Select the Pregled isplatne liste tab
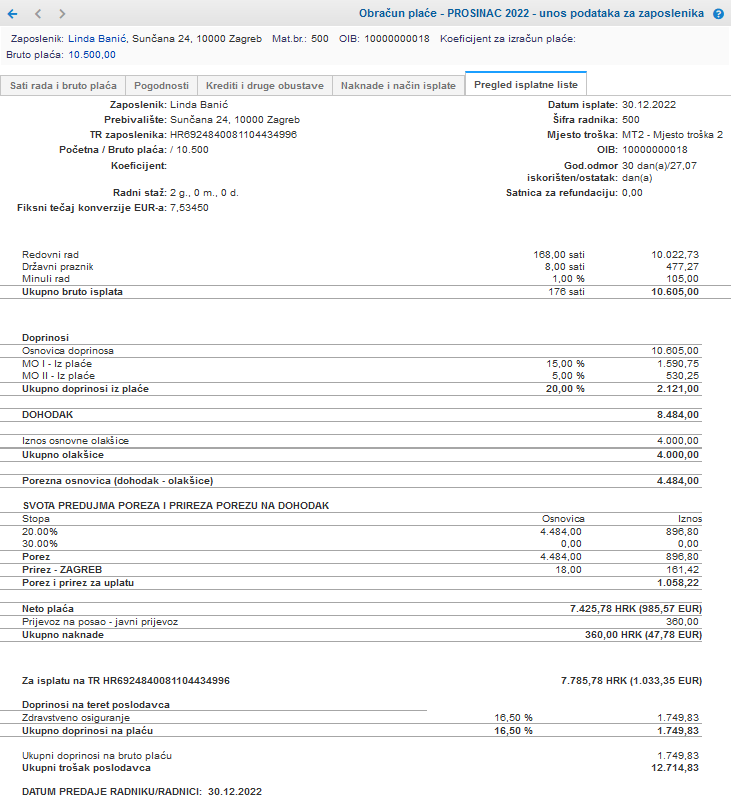Viewport: 731px width, 799px height. point(526,86)
